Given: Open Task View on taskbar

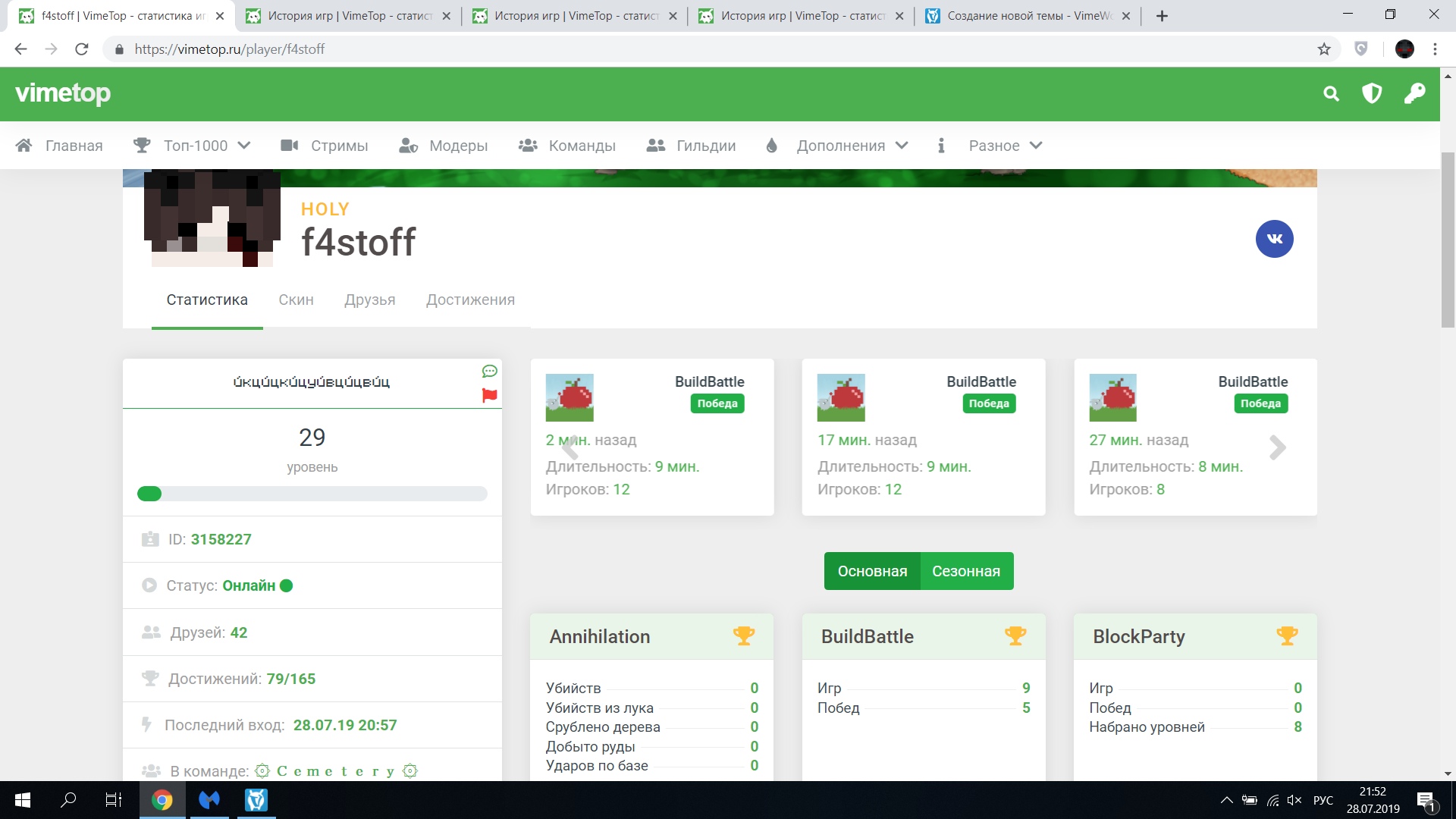Looking at the screenshot, I should pyautogui.click(x=114, y=800).
